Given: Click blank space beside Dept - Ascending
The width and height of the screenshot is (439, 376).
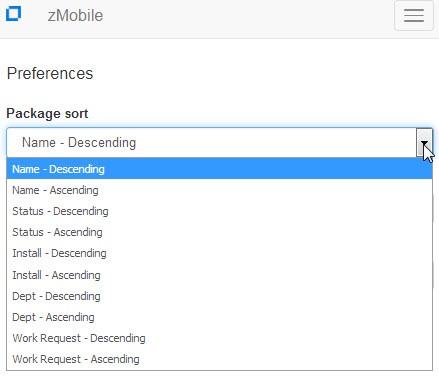Looking at the screenshot, I should (263, 317).
